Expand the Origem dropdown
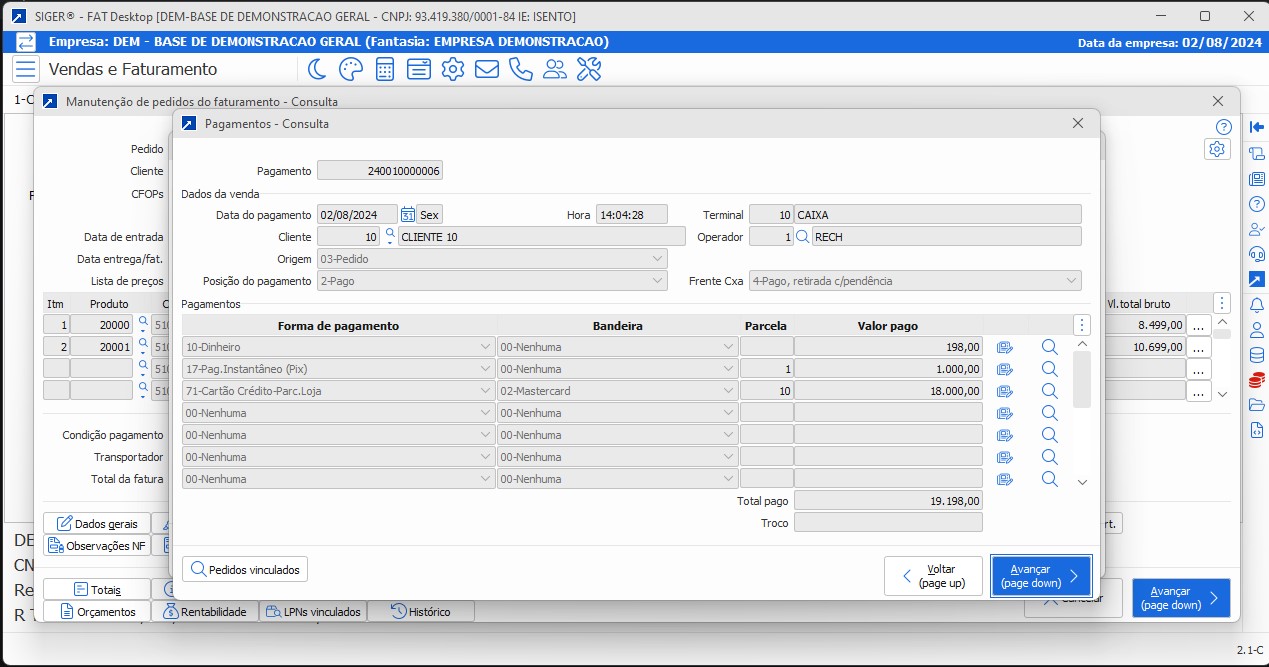Screen dimensions: 1269x667 pyautogui.click(x=657, y=259)
